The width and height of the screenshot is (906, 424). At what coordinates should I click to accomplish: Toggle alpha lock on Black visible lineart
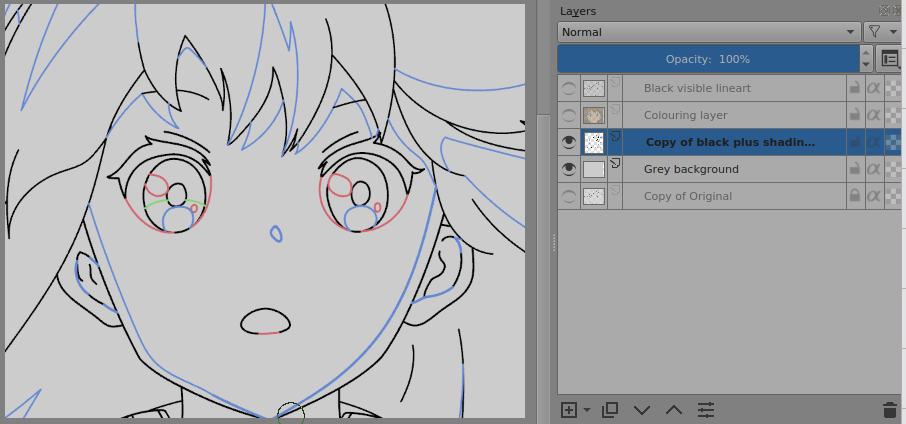pyautogui.click(x=894, y=88)
